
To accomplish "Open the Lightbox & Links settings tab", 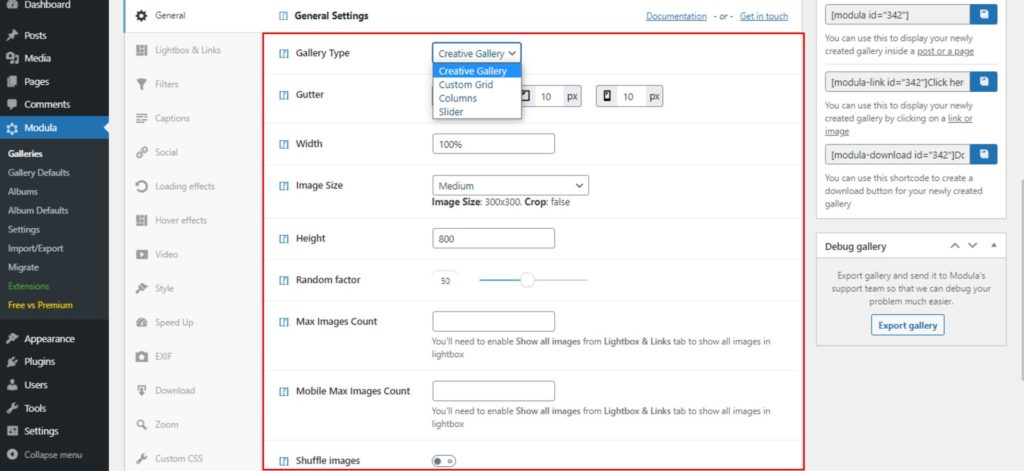I will coord(187,50).
